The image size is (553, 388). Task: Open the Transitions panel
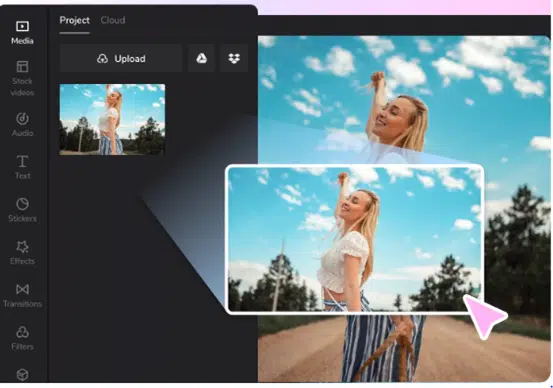tap(22, 295)
